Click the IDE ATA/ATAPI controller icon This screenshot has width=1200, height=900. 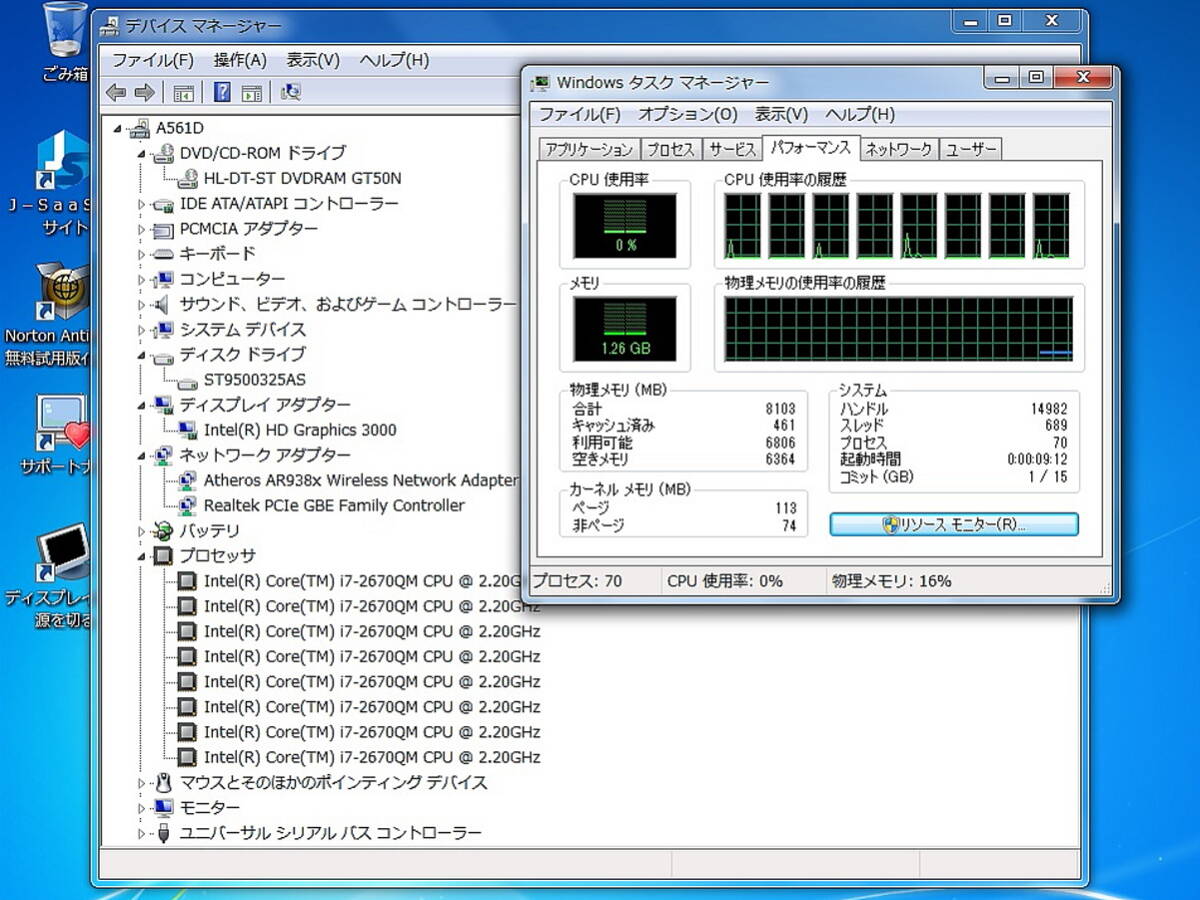[163, 204]
